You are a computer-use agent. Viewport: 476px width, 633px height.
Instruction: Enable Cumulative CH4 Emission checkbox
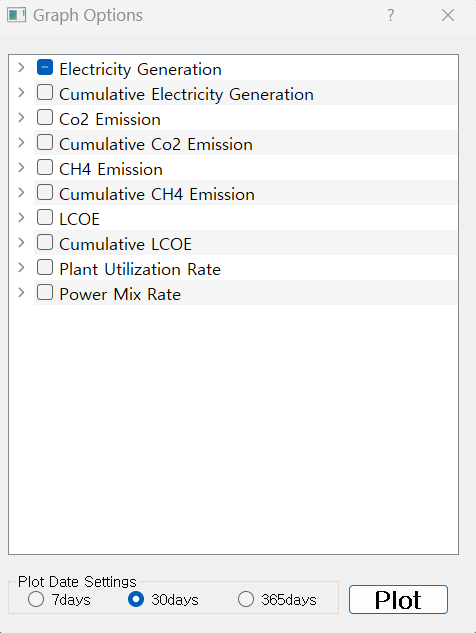coord(45,192)
